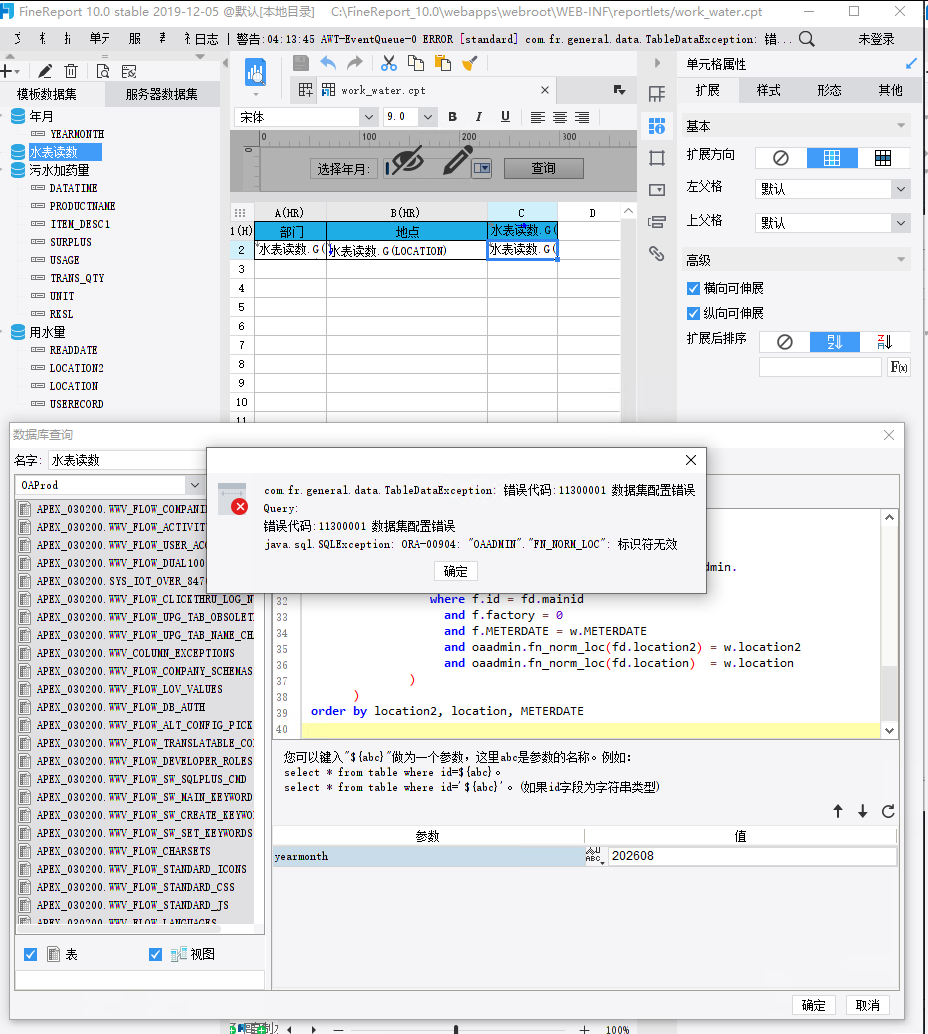Open the 宋体 font family dropdown

(369, 117)
